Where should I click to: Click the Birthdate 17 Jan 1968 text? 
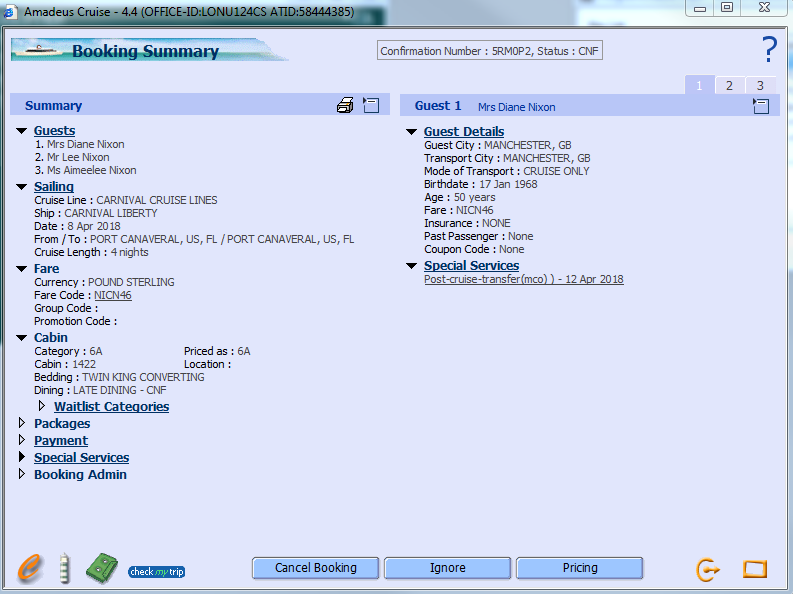click(480, 185)
